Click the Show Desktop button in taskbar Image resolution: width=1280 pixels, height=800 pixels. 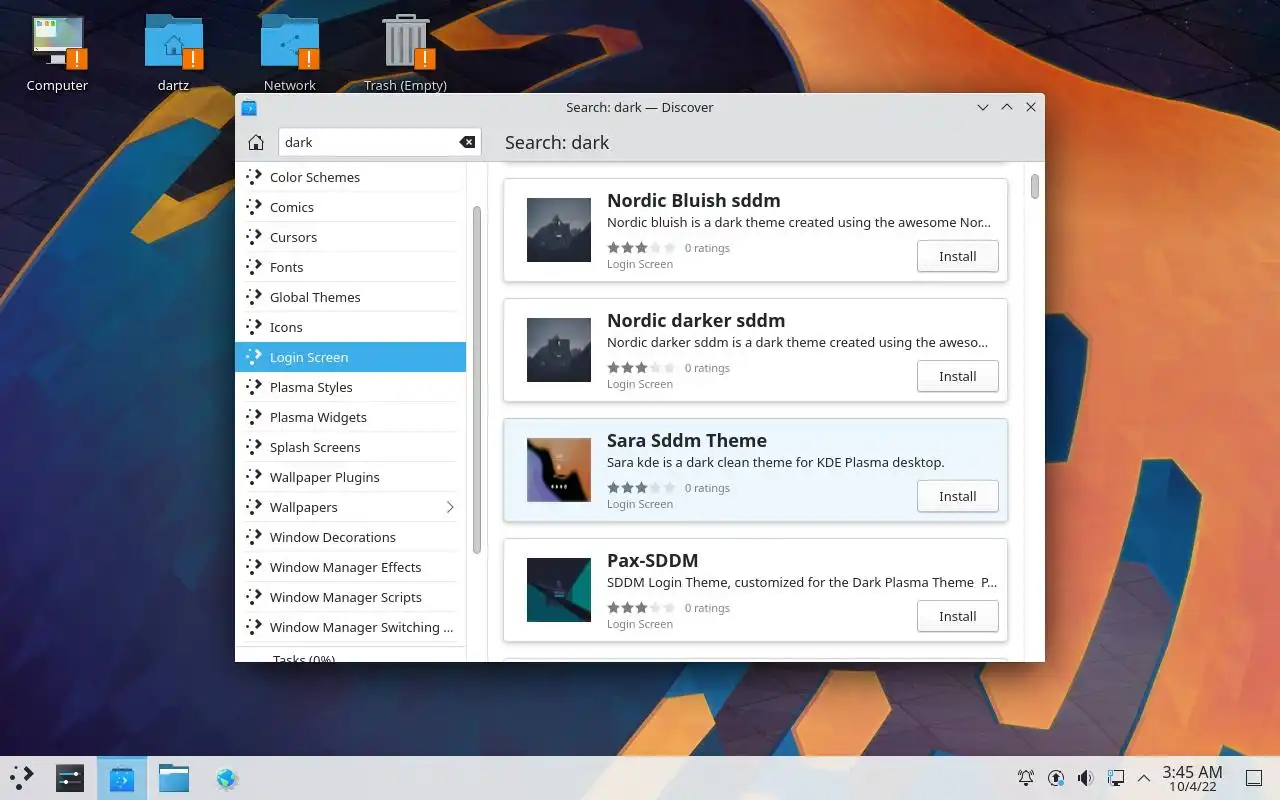click(1253, 778)
